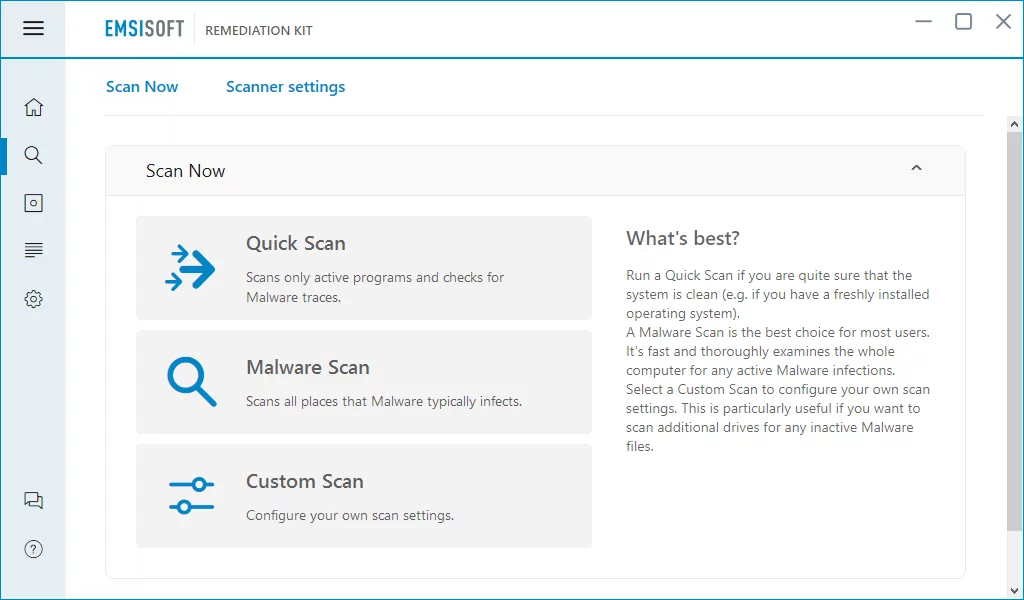This screenshot has height=600, width=1024.
Task: Choose Custom Scan option
Action: 305,481
